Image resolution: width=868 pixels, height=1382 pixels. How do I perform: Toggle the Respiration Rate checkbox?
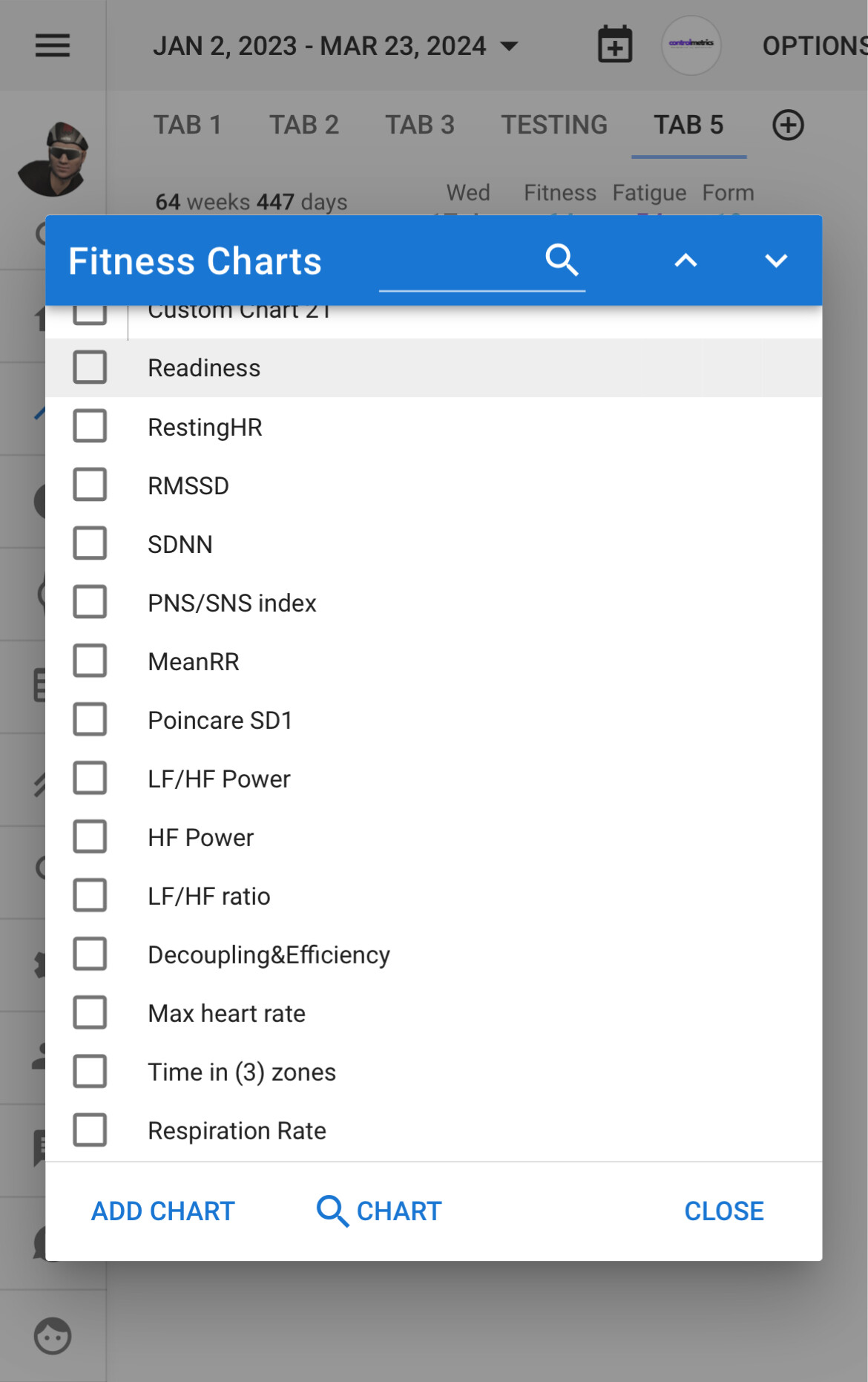(x=90, y=1130)
